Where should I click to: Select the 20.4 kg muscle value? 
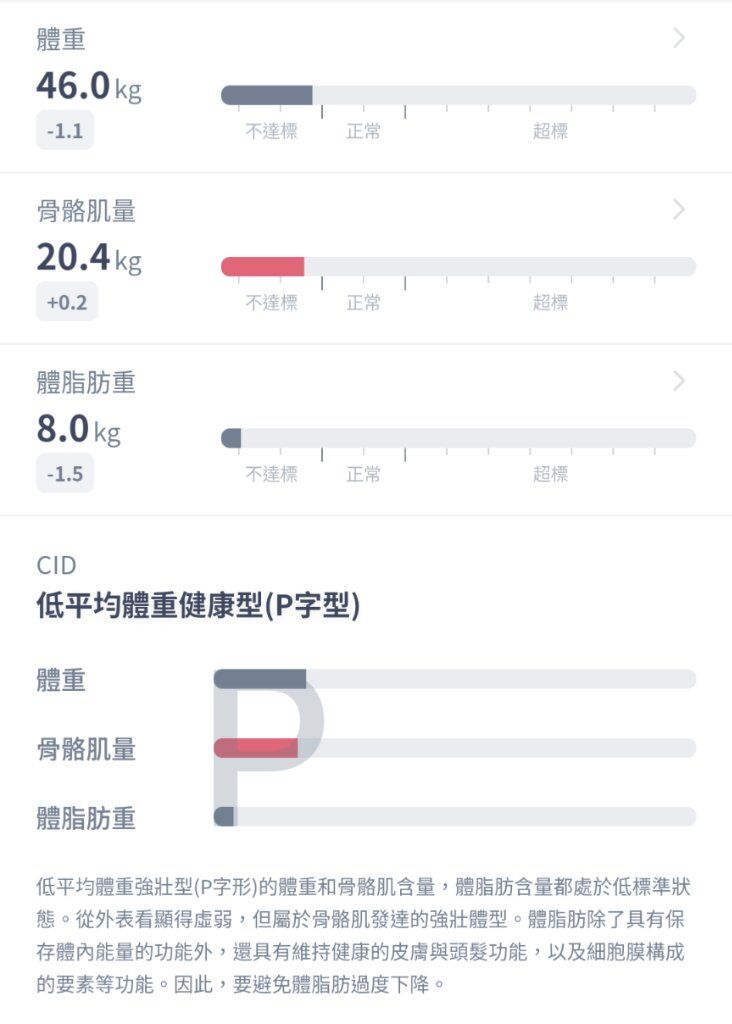pos(89,257)
